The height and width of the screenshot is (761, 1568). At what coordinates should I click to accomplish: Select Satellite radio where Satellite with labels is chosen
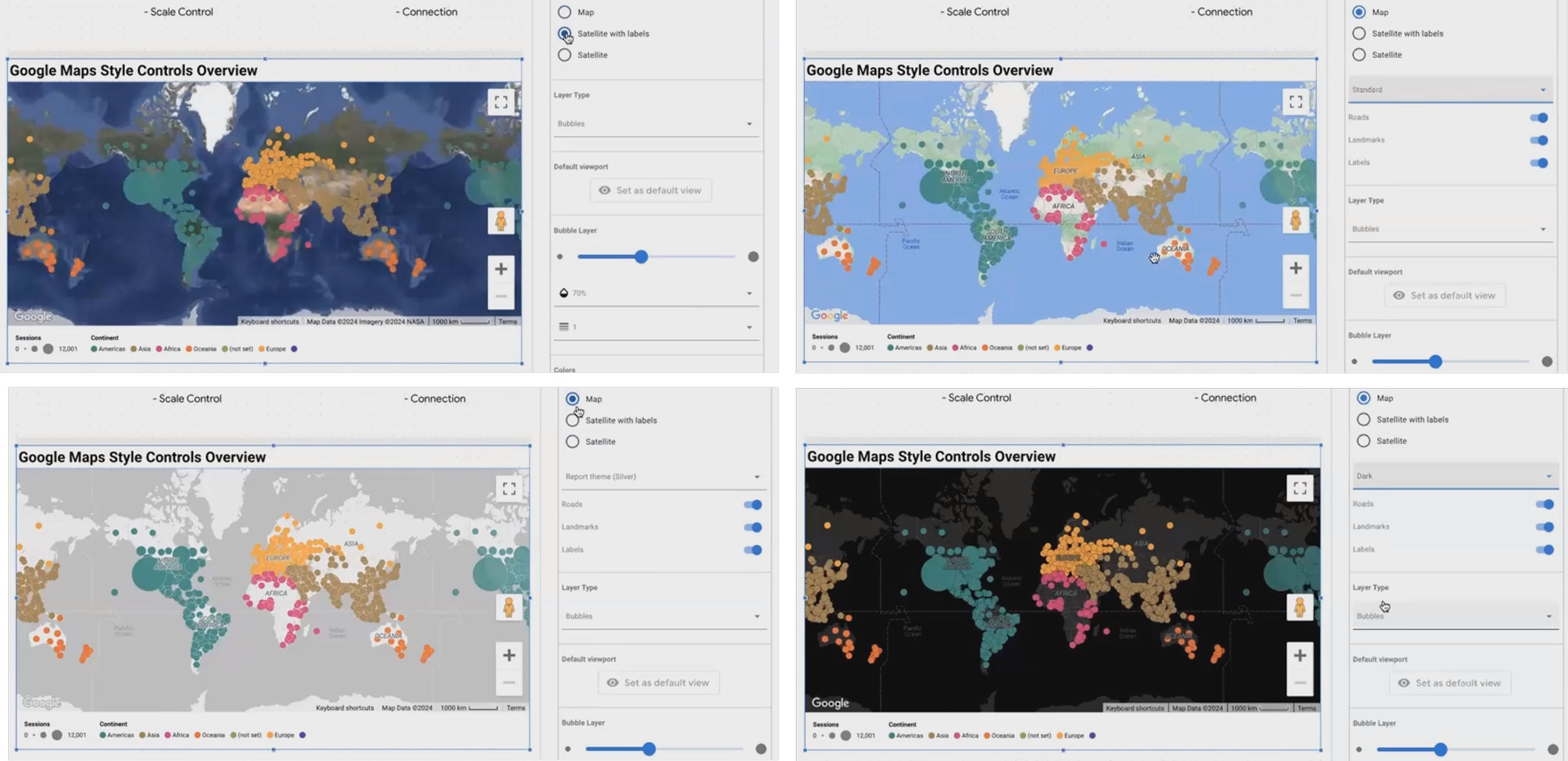click(x=564, y=55)
